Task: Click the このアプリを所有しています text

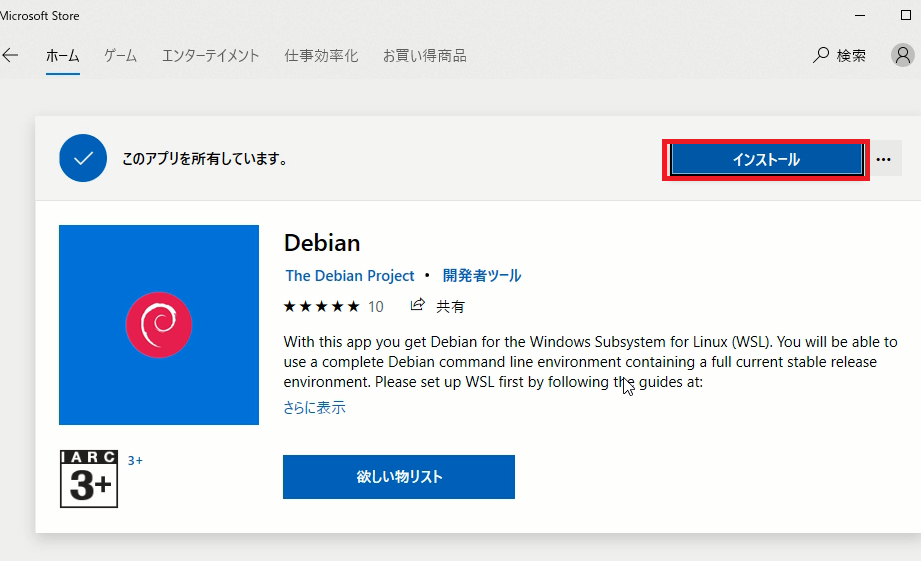Action: point(204,159)
